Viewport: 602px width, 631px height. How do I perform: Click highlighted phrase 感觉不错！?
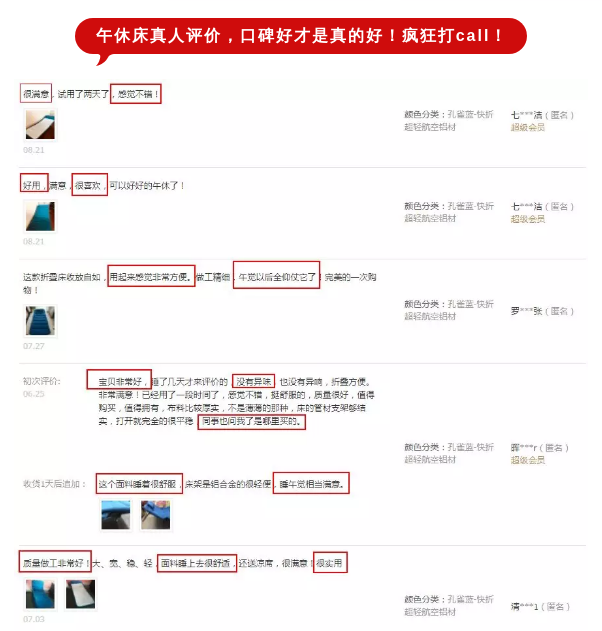tap(136, 94)
